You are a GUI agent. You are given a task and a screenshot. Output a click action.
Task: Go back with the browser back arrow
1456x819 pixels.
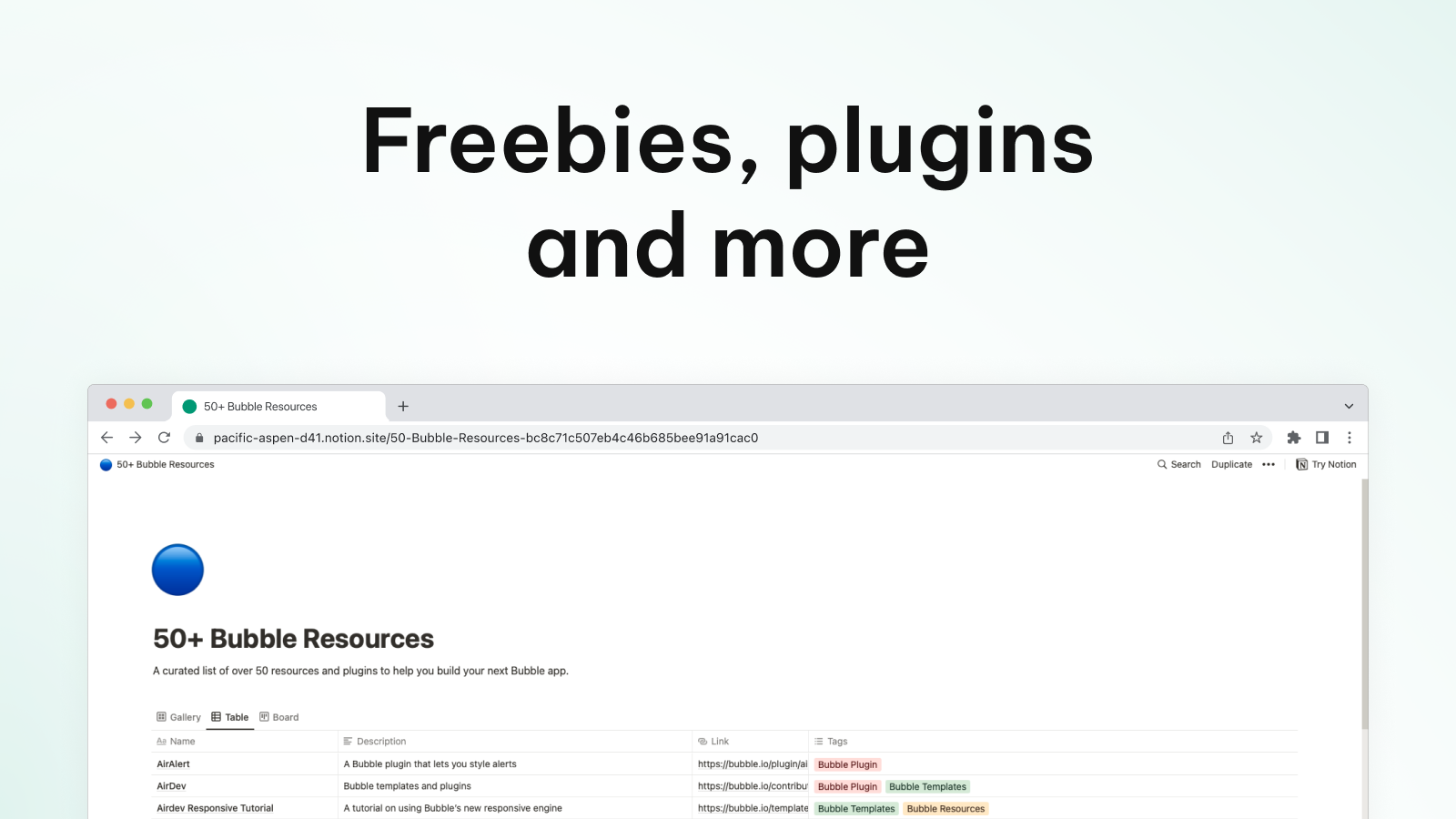coord(106,438)
